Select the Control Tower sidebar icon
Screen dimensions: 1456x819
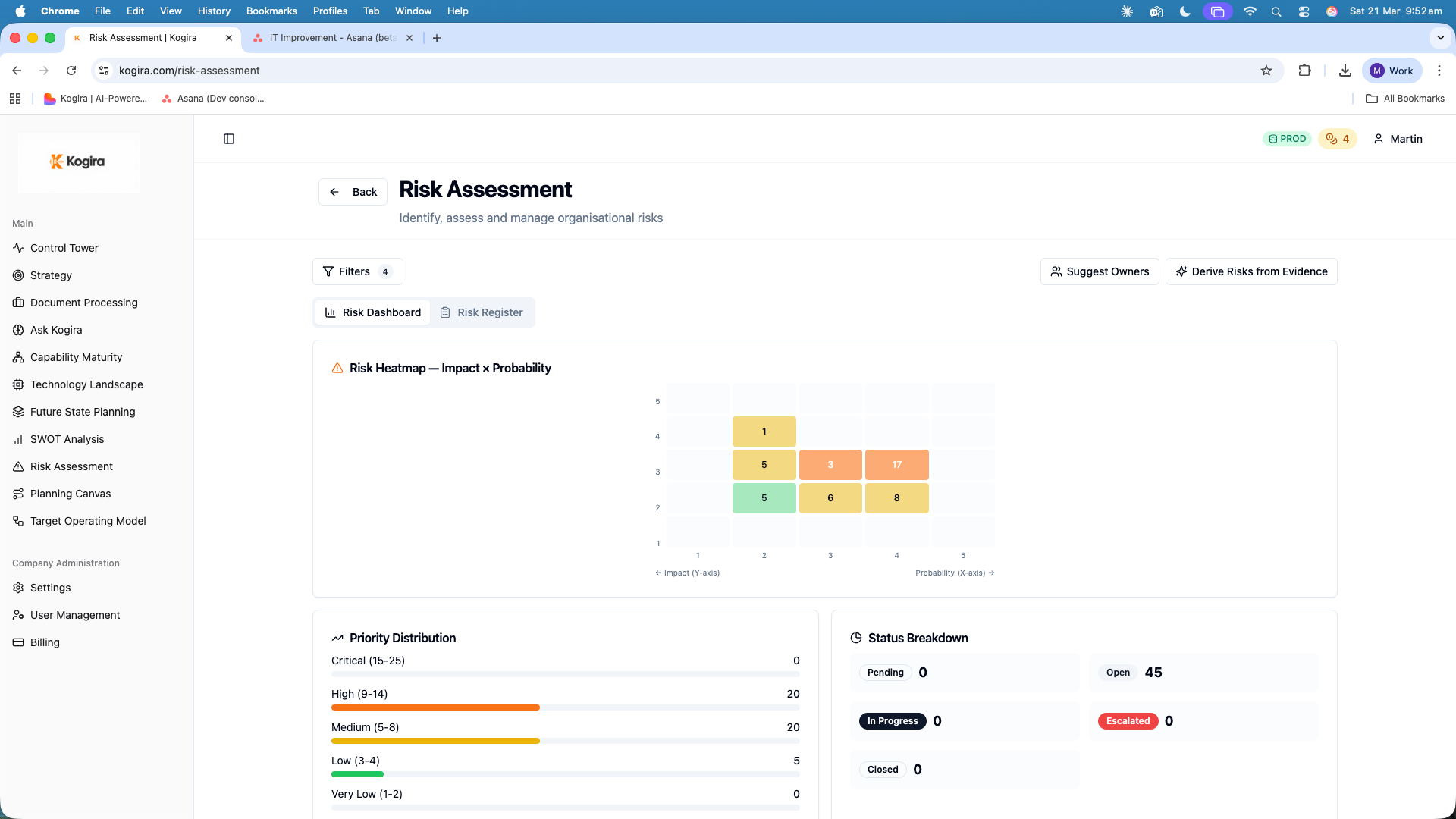click(64, 248)
